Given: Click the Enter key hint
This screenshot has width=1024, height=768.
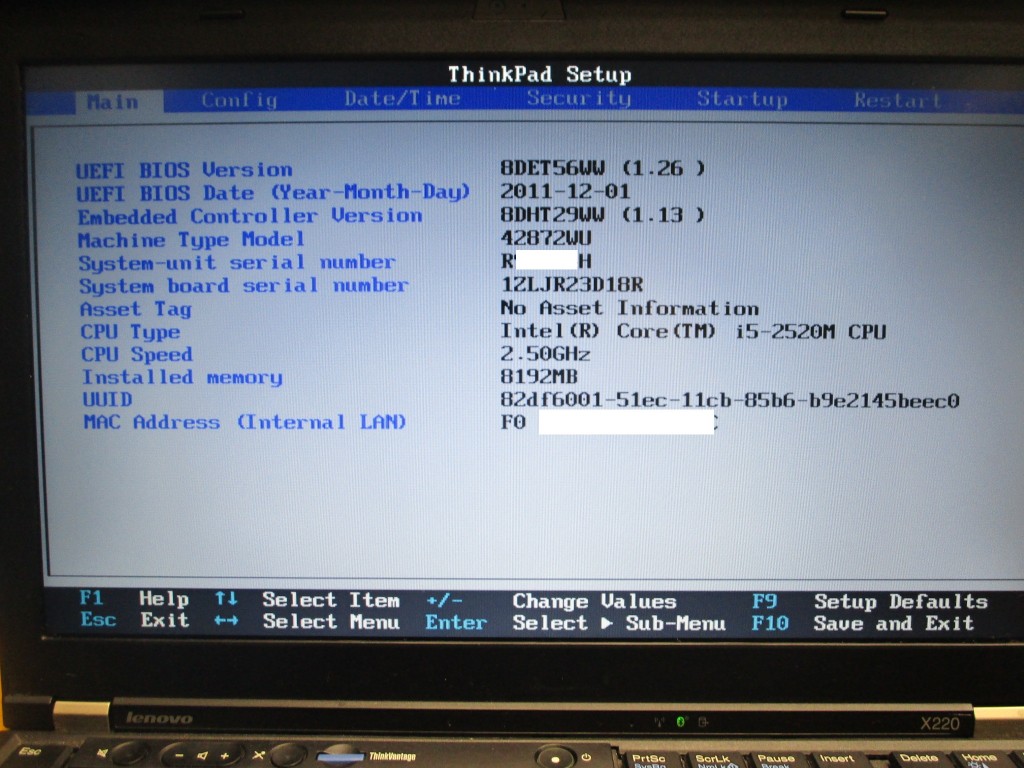Looking at the screenshot, I should [456, 622].
